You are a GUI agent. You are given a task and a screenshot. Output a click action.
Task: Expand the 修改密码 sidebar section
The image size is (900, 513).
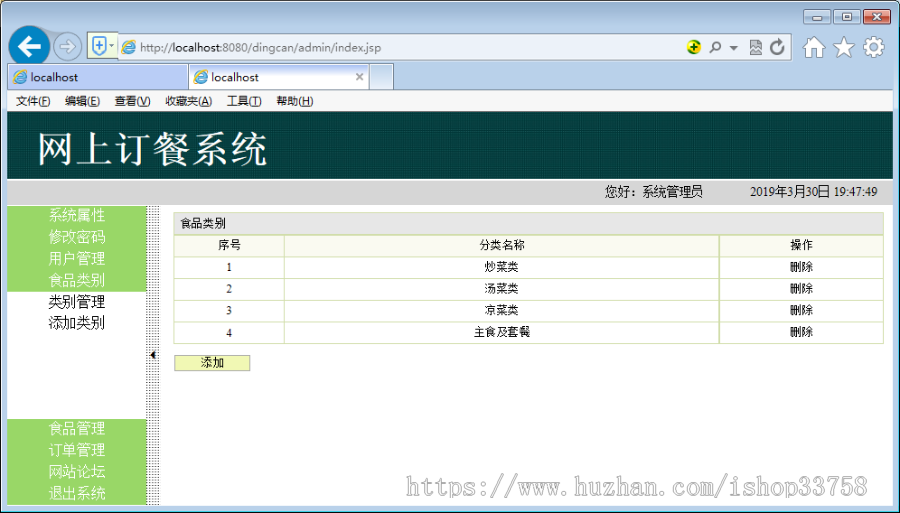pos(76,236)
